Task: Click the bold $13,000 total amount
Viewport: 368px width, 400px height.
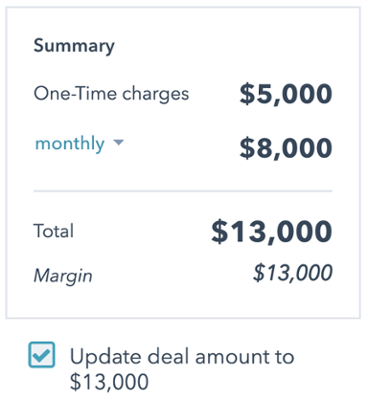Action: click(x=272, y=231)
